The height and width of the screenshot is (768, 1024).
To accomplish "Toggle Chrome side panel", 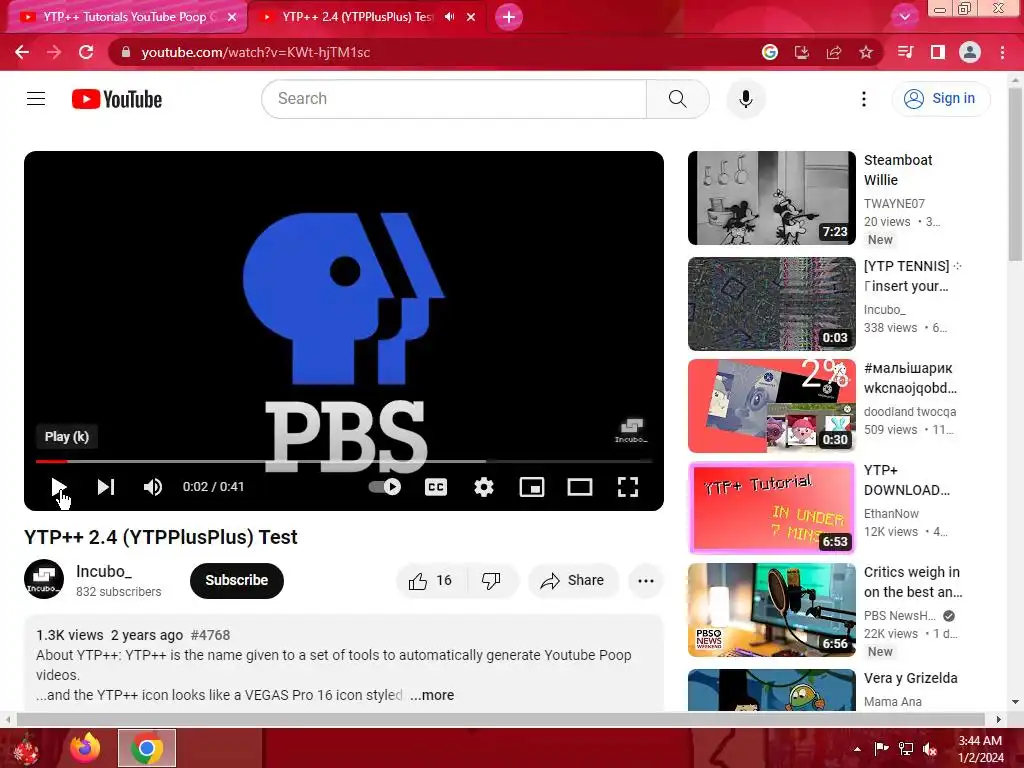I will click(x=938, y=52).
